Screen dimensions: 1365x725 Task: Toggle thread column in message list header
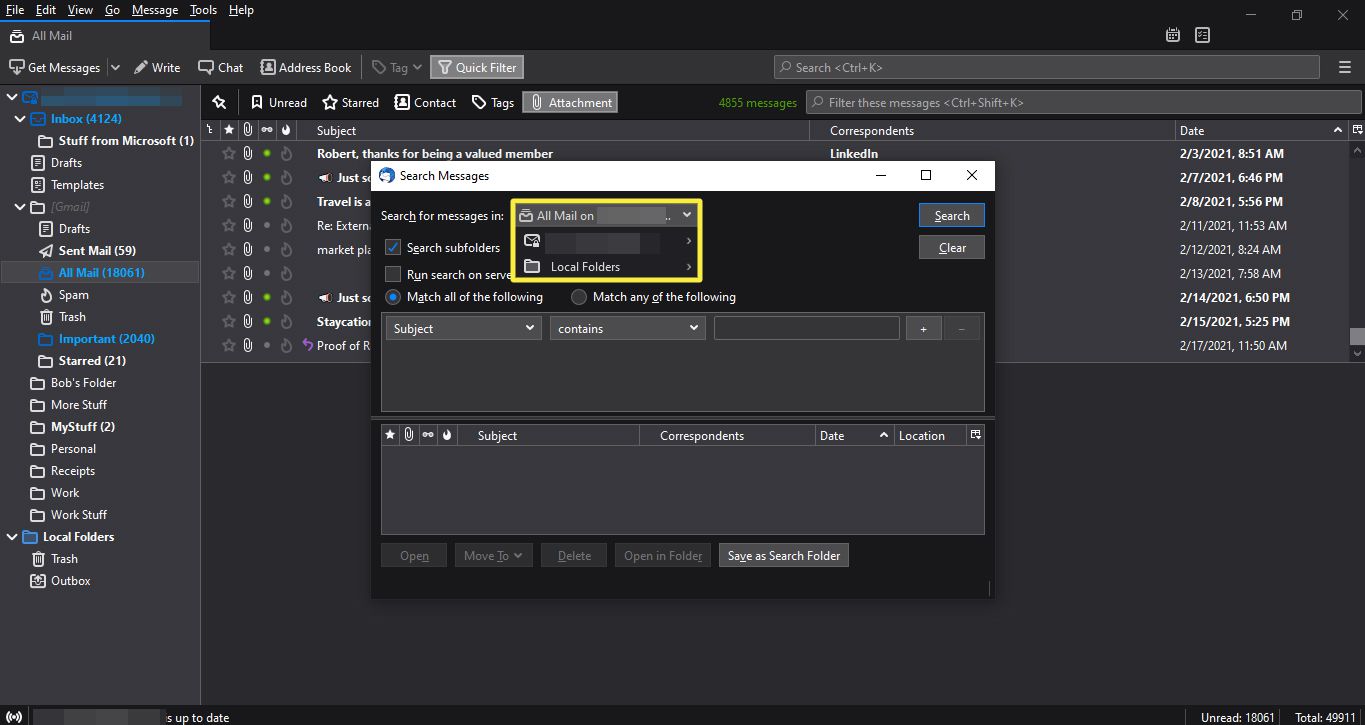210,130
